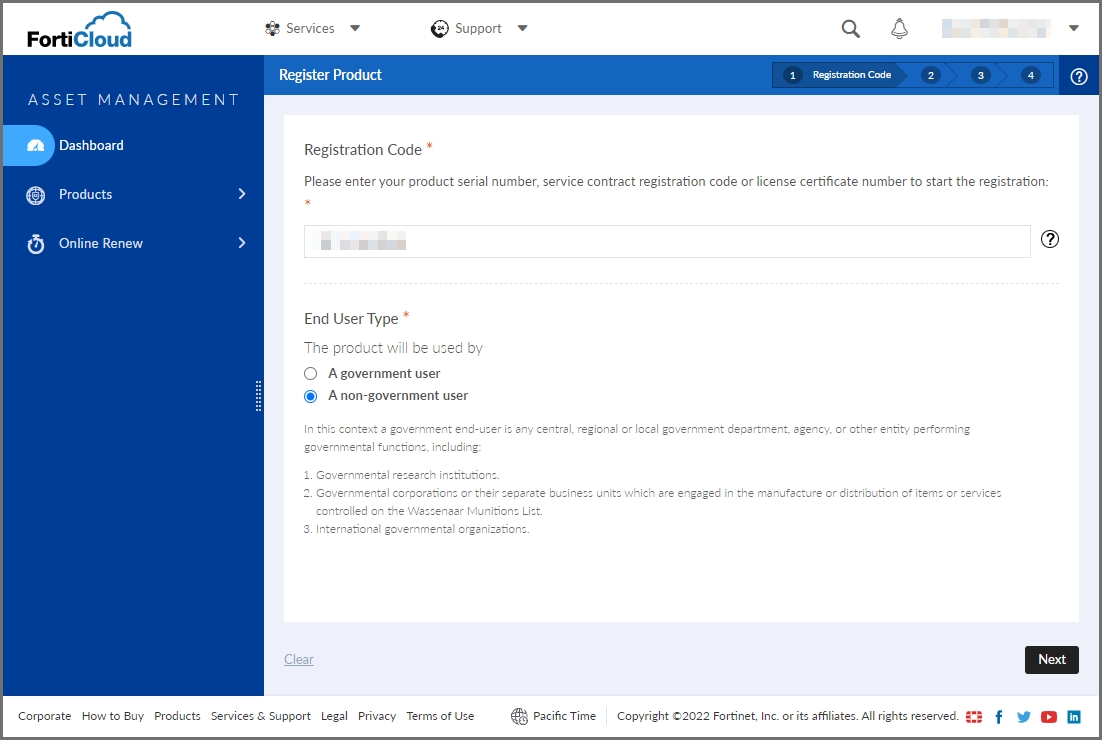
Task: Open the Services dropdown
Action: click(313, 28)
